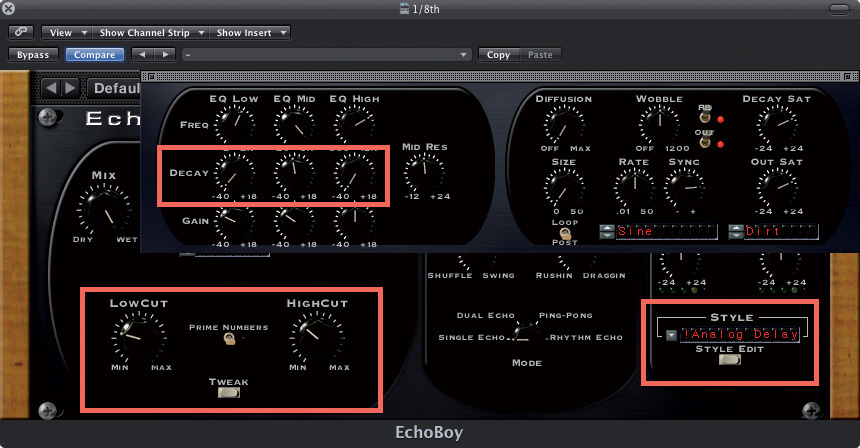The width and height of the screenshot is (860, 448).
Task: Open Style dropdown arrow beside Analog Delay
Action: (671, 335)
